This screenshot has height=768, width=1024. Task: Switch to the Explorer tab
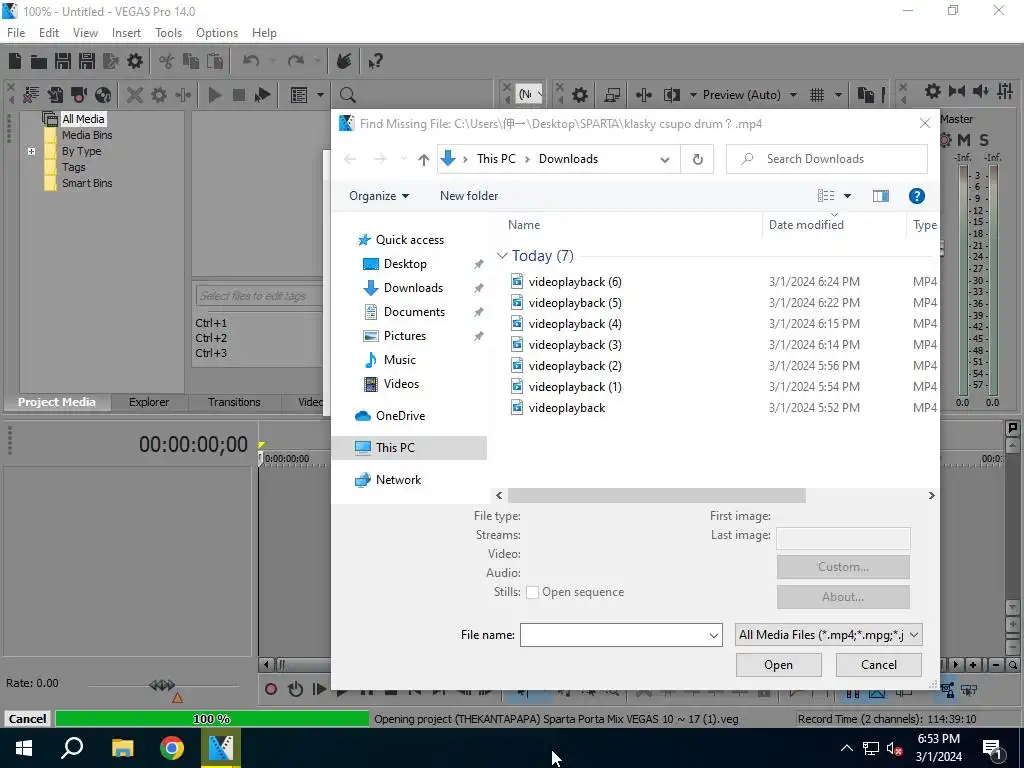[x=149, y=402]
